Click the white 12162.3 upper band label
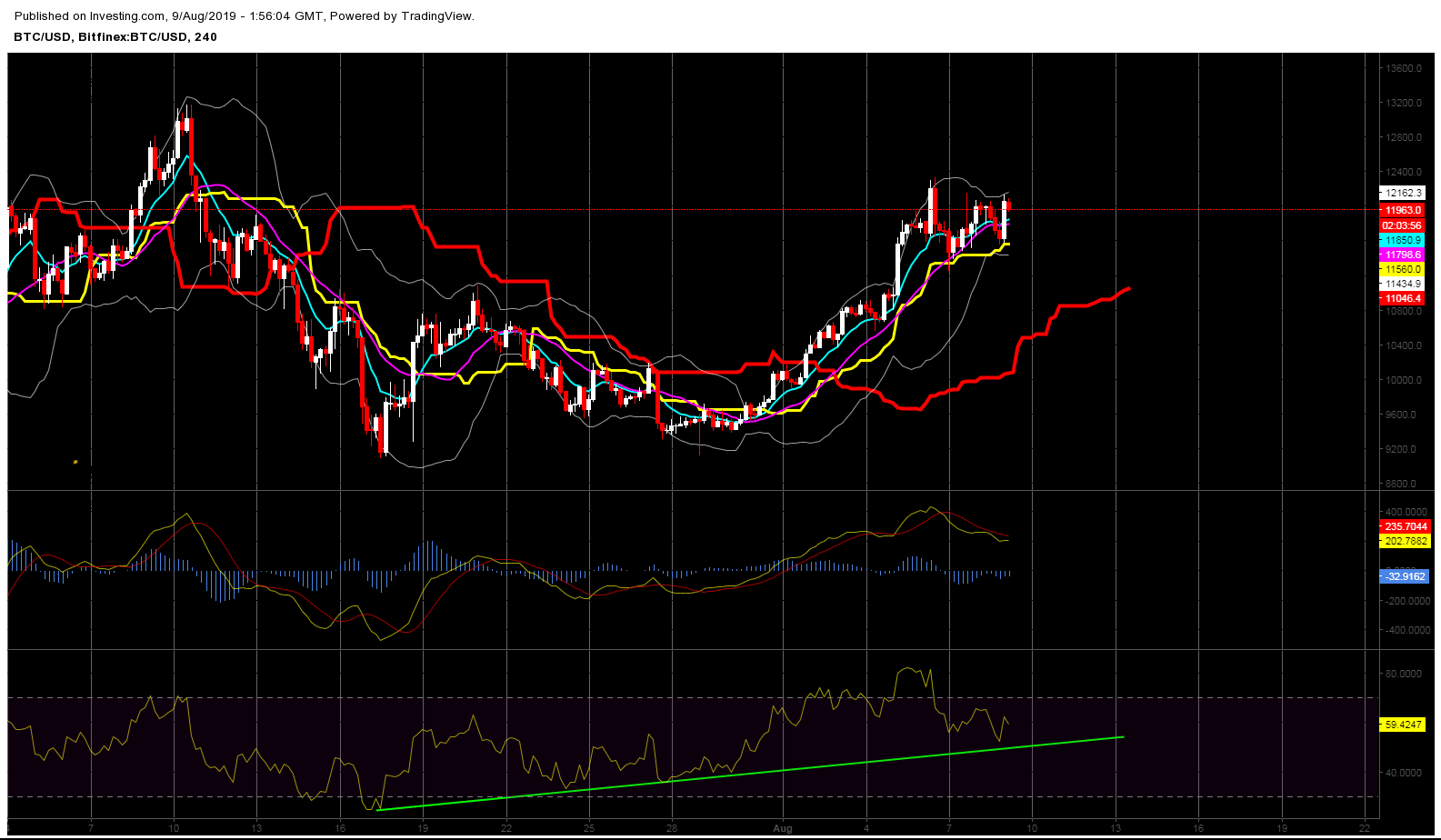The height and width of the screenshot is (840, 1441). point(1402,193)
